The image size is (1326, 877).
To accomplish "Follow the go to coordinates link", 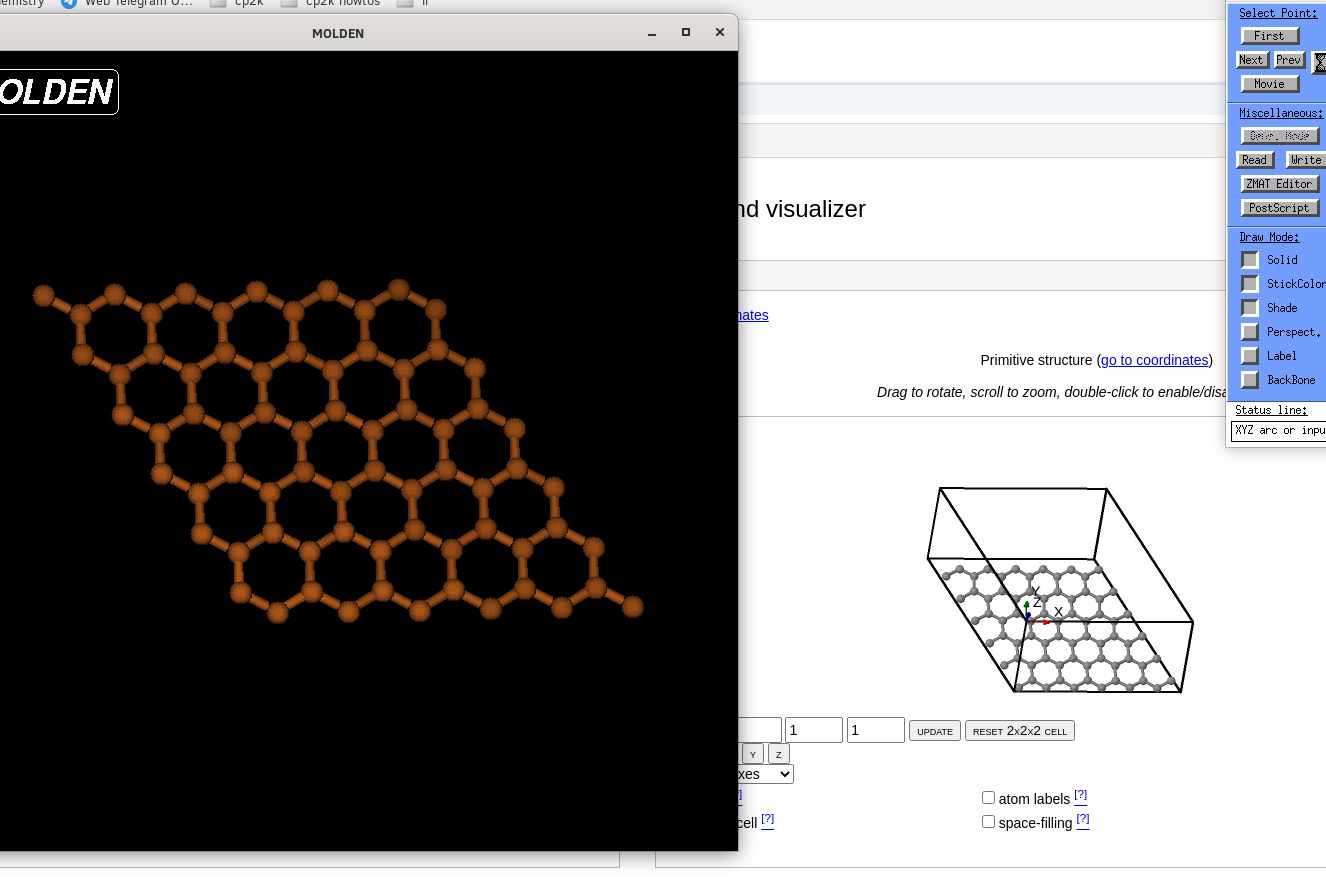I will [1154, 360].
